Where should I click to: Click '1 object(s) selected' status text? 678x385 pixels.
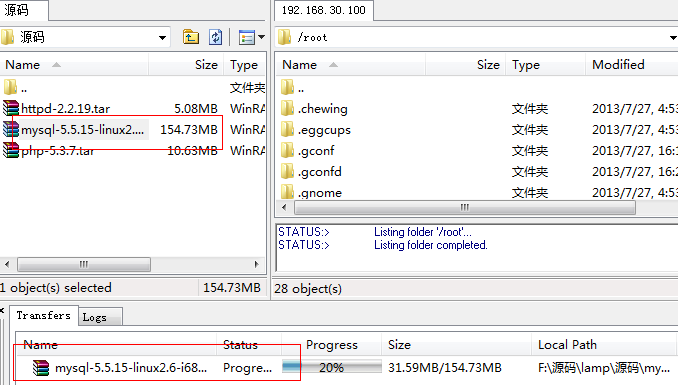[x=56, y=288]
